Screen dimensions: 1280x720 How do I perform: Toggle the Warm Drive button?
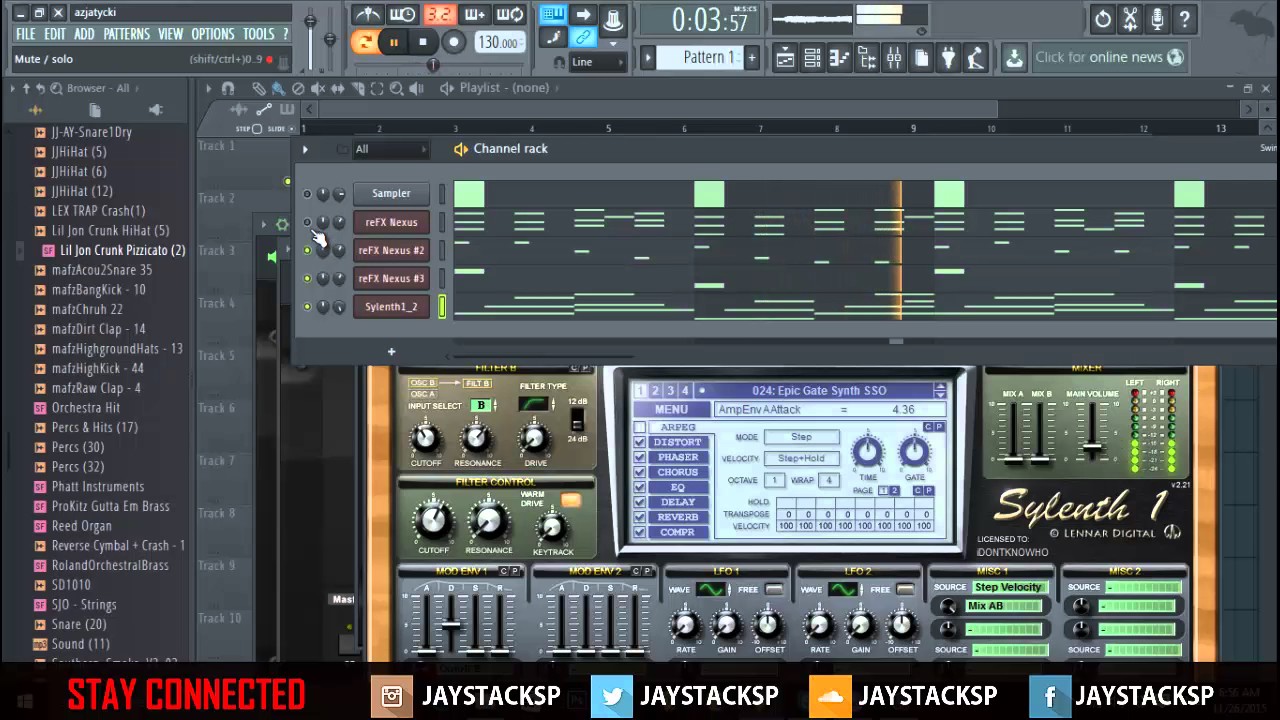coord(571,500)
